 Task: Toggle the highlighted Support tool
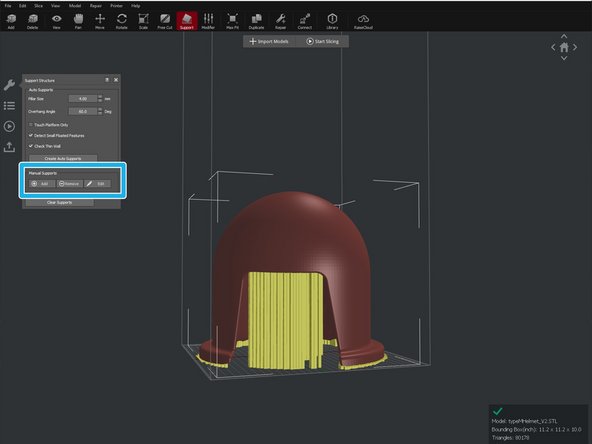187,21
